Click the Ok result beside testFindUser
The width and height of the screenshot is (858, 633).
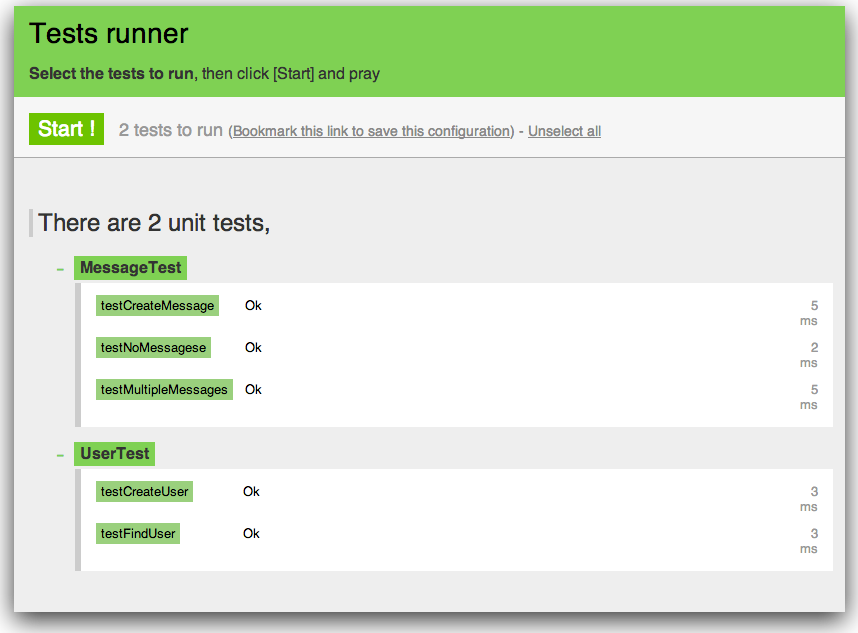(x=251, y=534)
